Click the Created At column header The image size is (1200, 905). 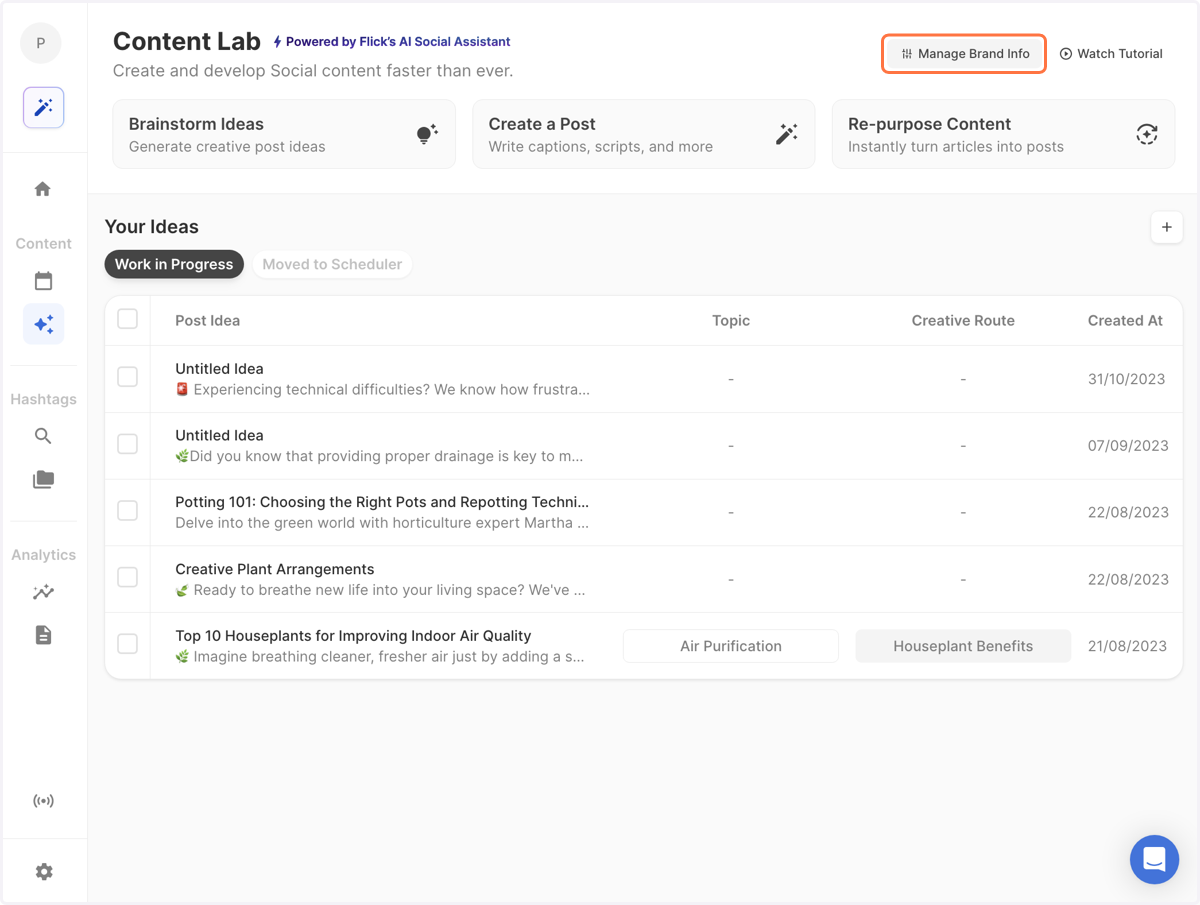coord(1125,321)
